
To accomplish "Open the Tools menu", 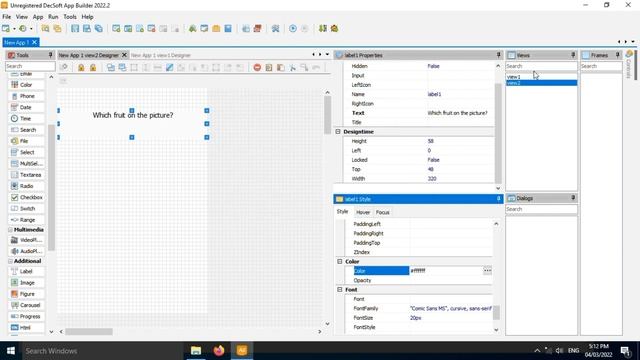I will point(70,17).
